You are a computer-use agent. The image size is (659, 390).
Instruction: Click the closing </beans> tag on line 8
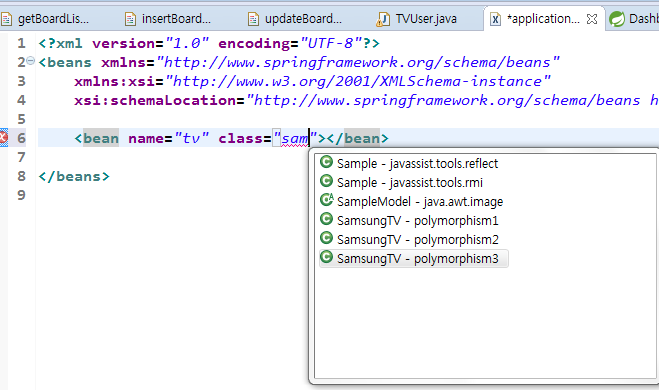click(x=74, y=176)
